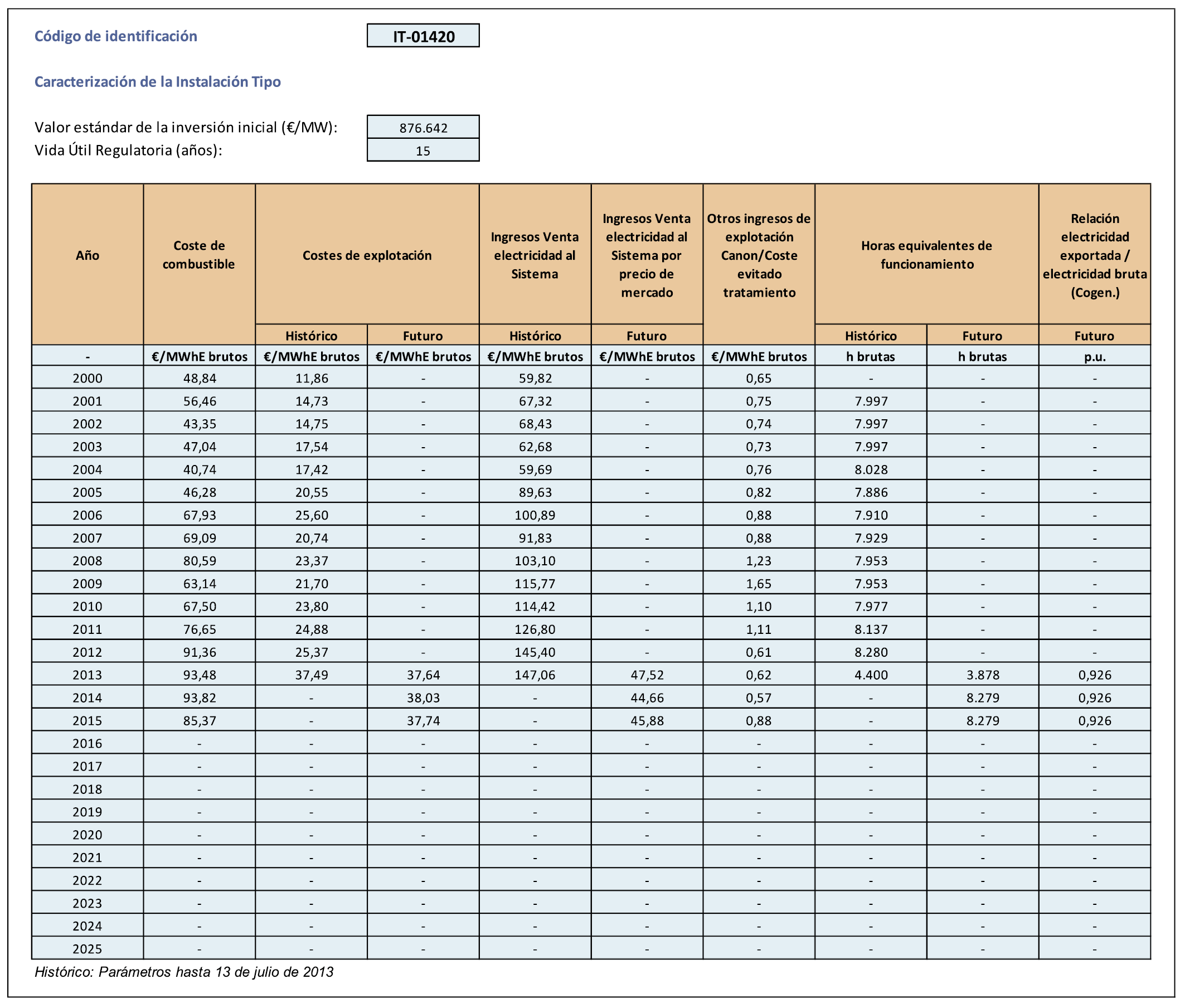Select fuel cost value 67,50
Viewport: 1185px width, 1008px height.
coord(200,606)
